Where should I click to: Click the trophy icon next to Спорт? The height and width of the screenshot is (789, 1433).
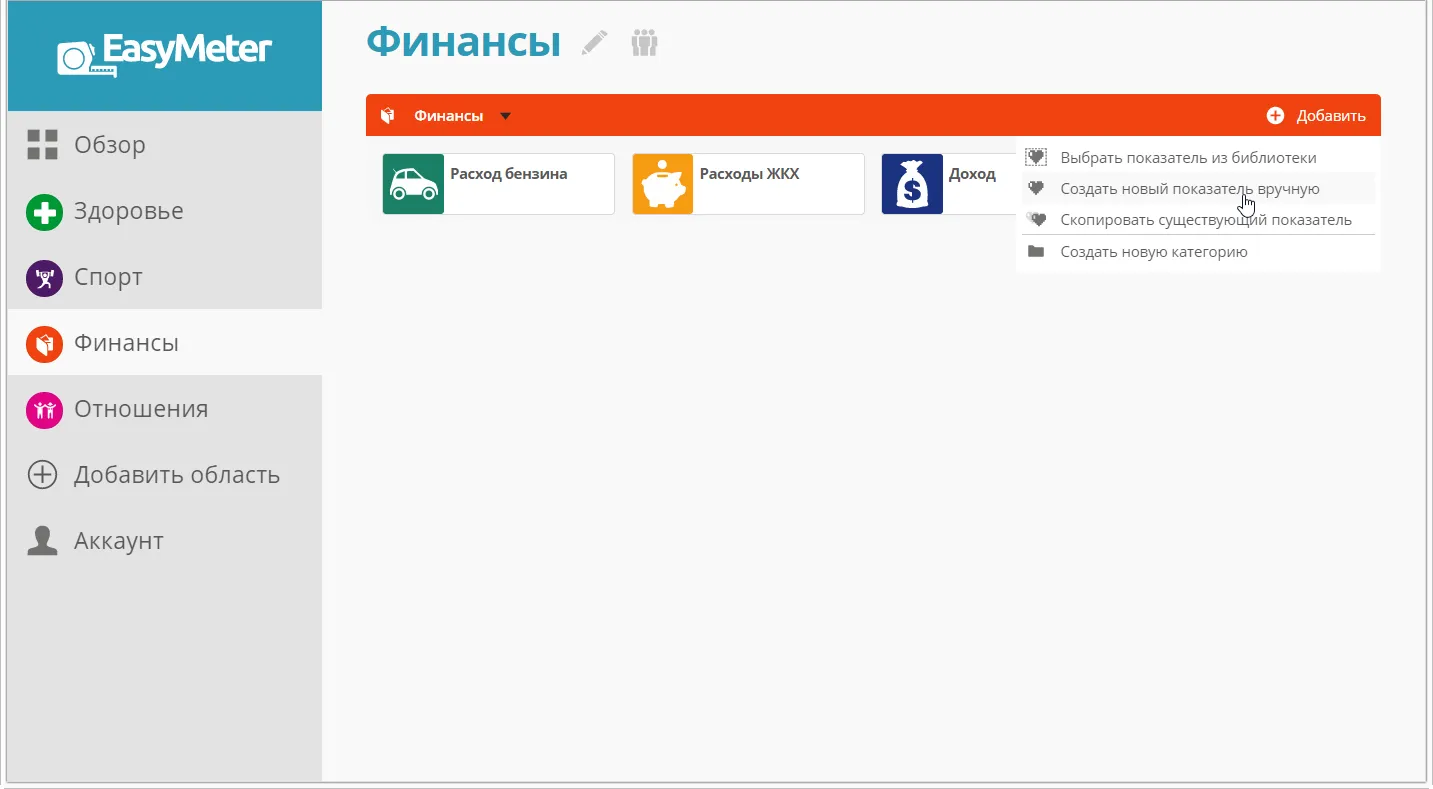pos(44,278)
